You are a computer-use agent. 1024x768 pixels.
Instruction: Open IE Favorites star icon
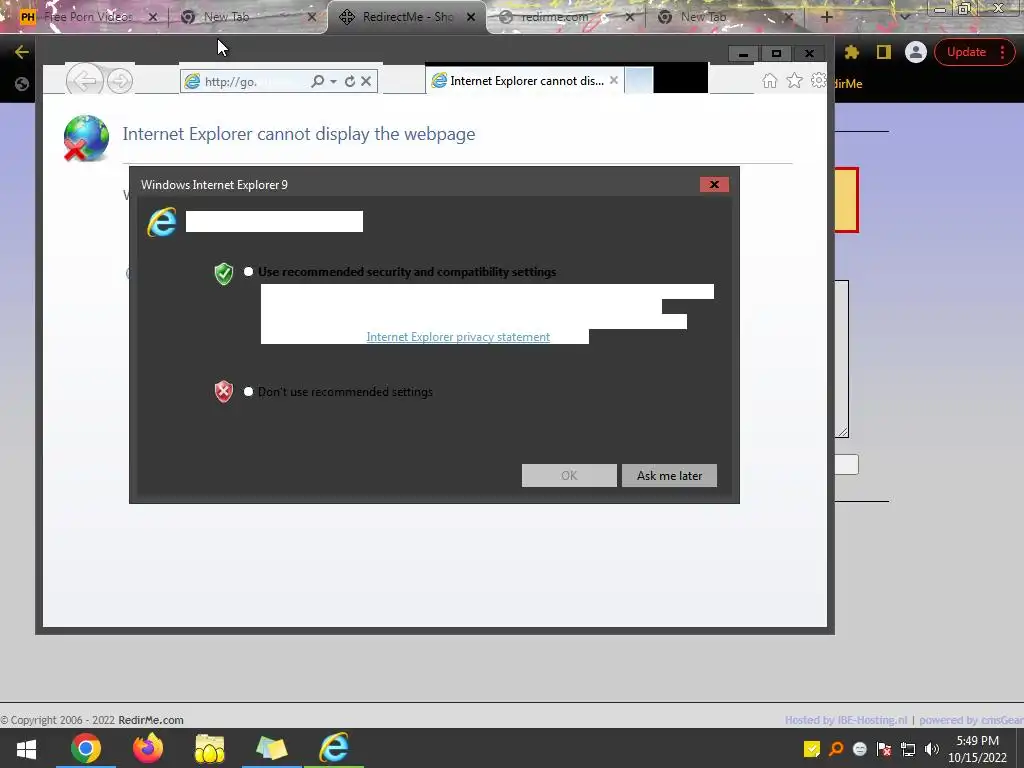pyautogui.click(x=794, y=80)
